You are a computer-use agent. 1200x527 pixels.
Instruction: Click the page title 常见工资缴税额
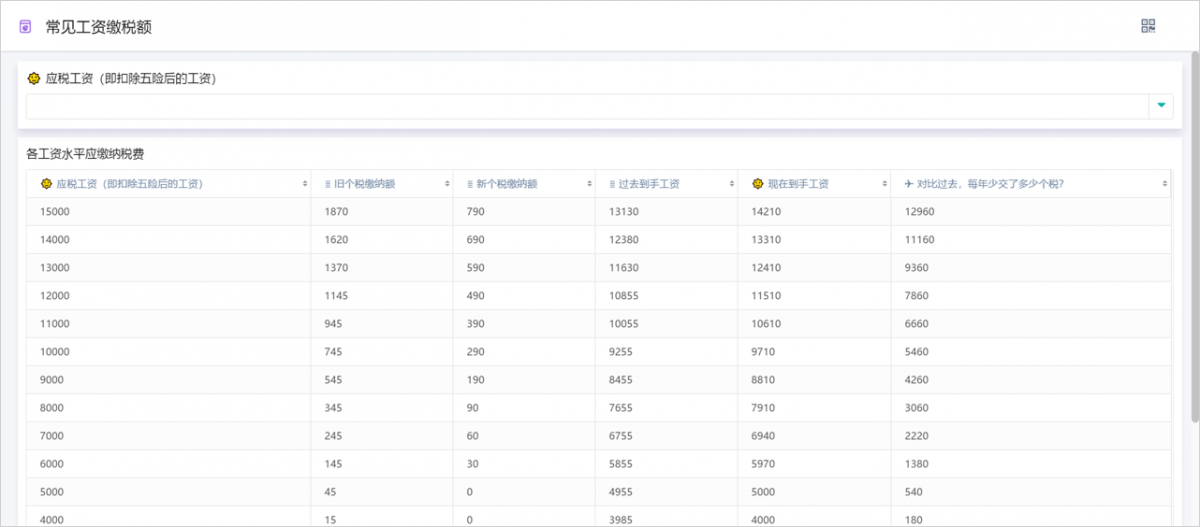[99, 27]
